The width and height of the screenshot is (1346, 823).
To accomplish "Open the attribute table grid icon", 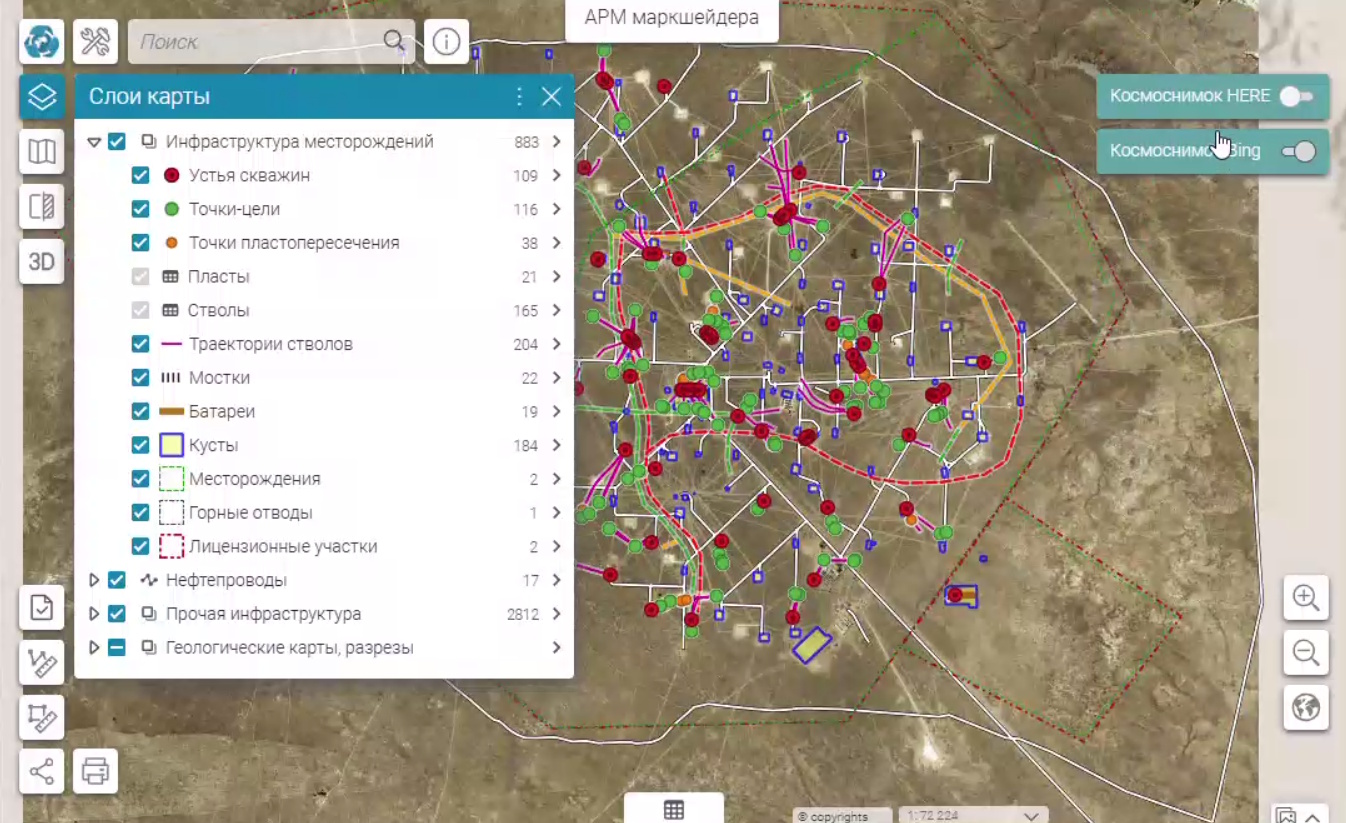I will 673,810.
